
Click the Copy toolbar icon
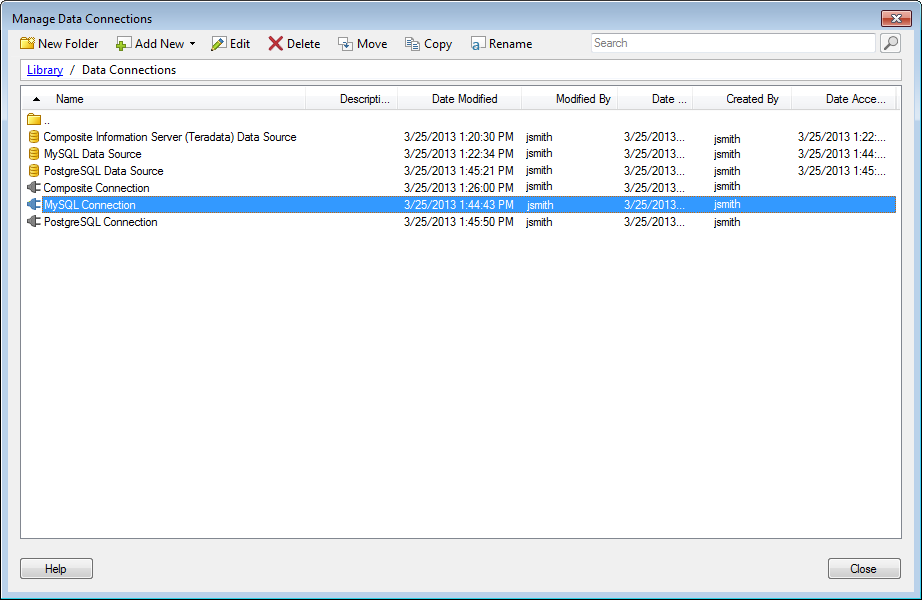tap(412, 44)
